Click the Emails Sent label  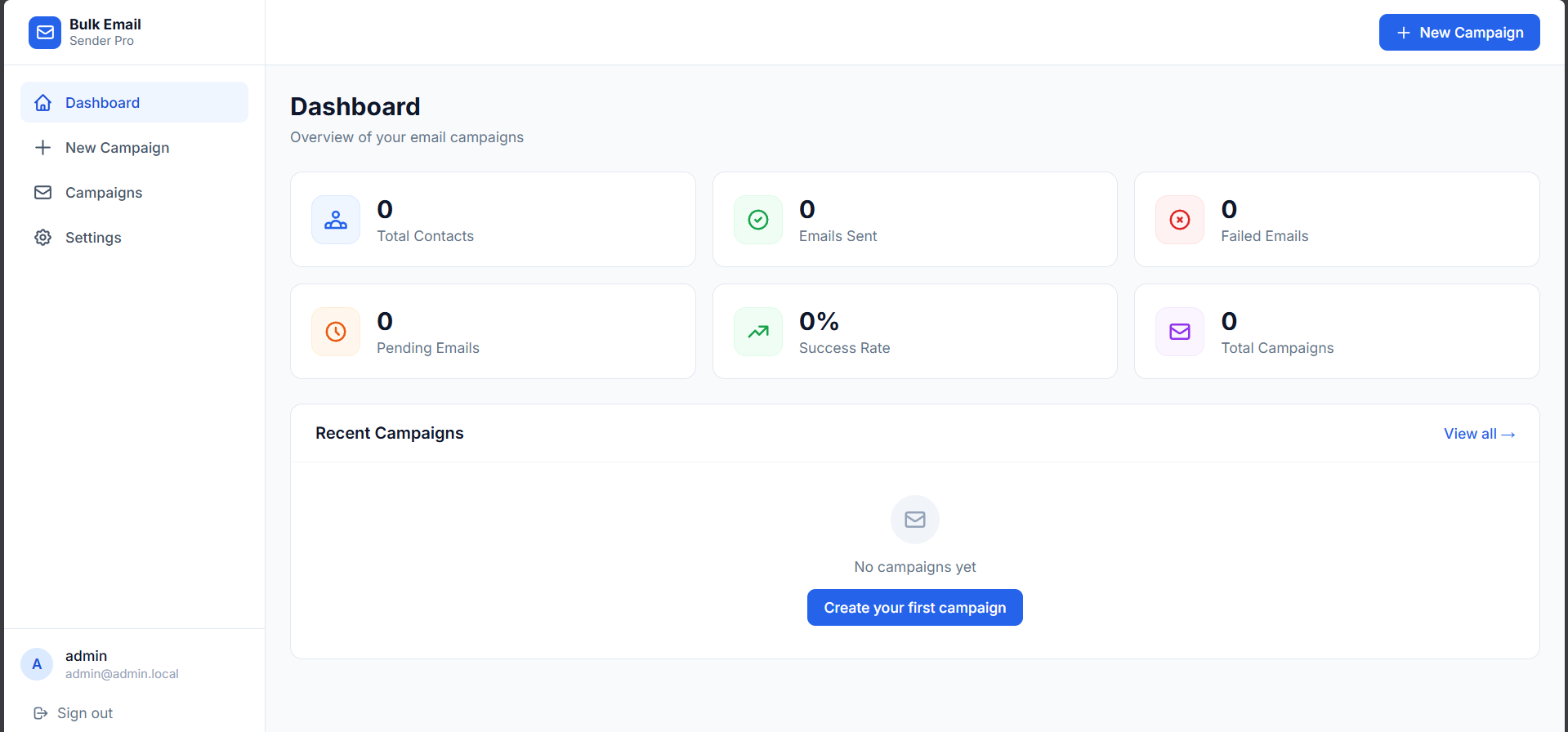pyautogui.click(x=838, y=236)
